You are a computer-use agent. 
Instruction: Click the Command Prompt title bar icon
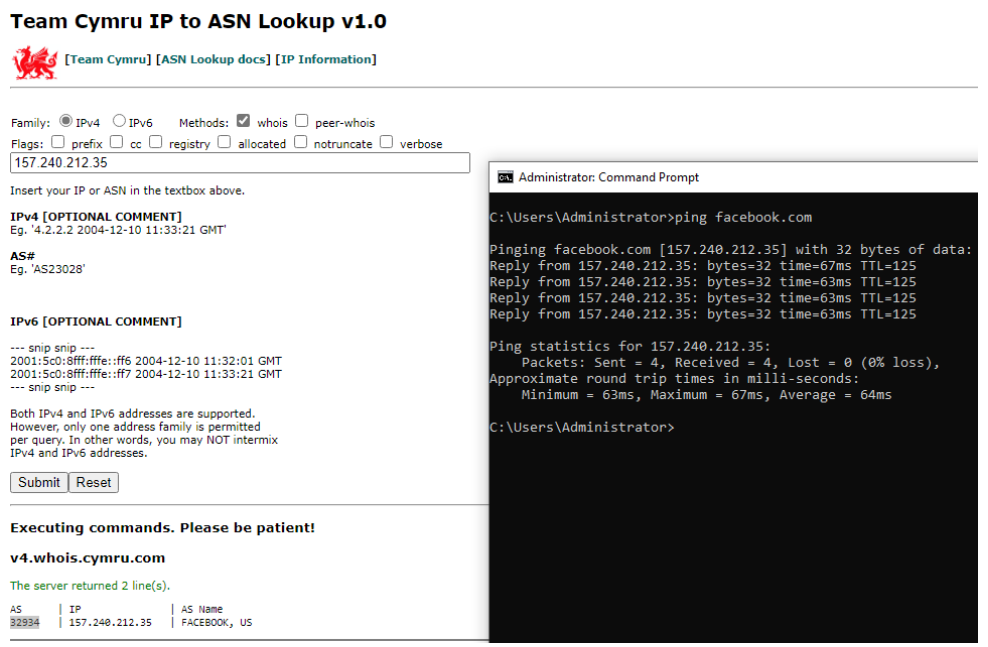[506, 177]
